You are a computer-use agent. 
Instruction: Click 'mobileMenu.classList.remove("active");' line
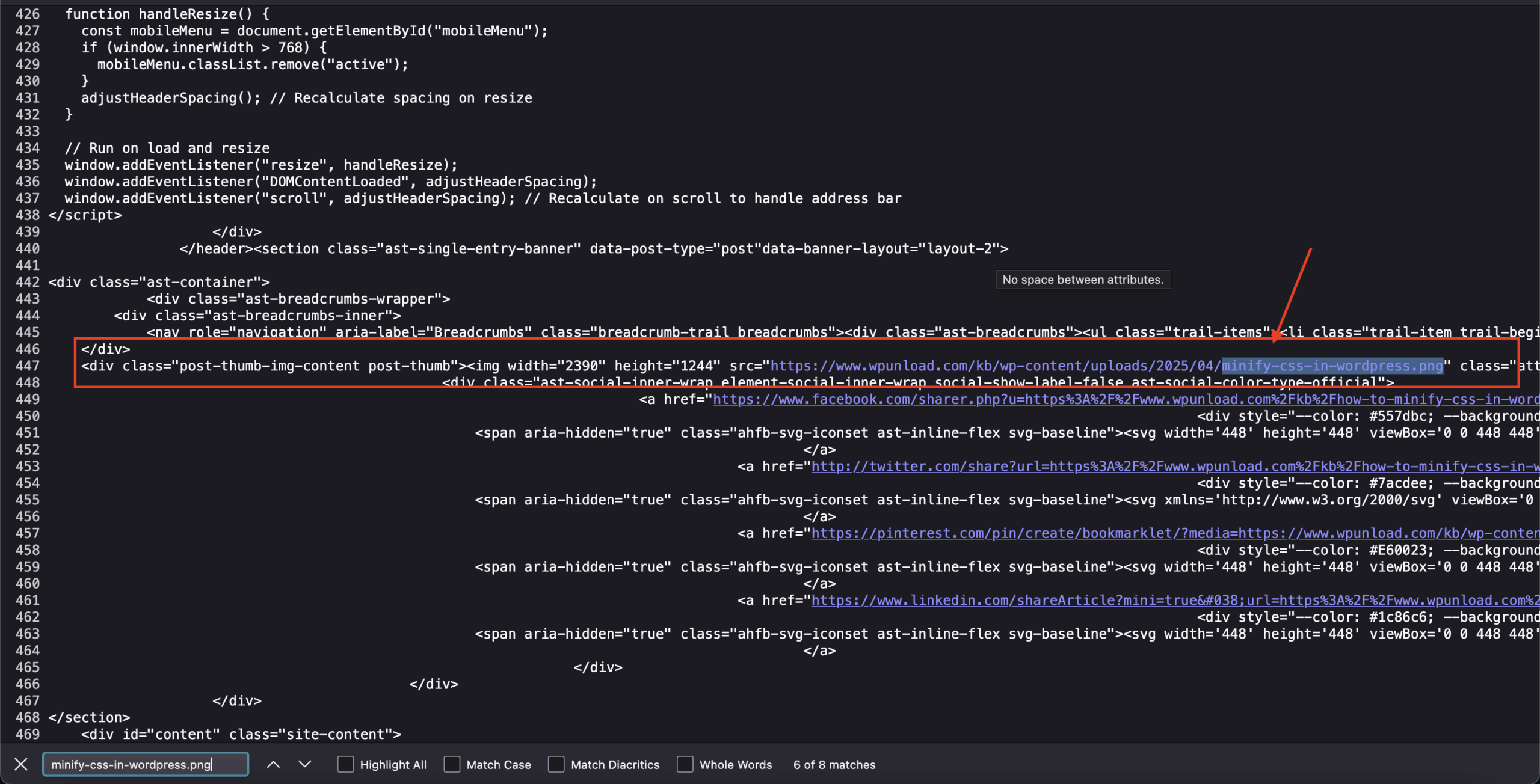pyautogui.click(x=253, y=64)
